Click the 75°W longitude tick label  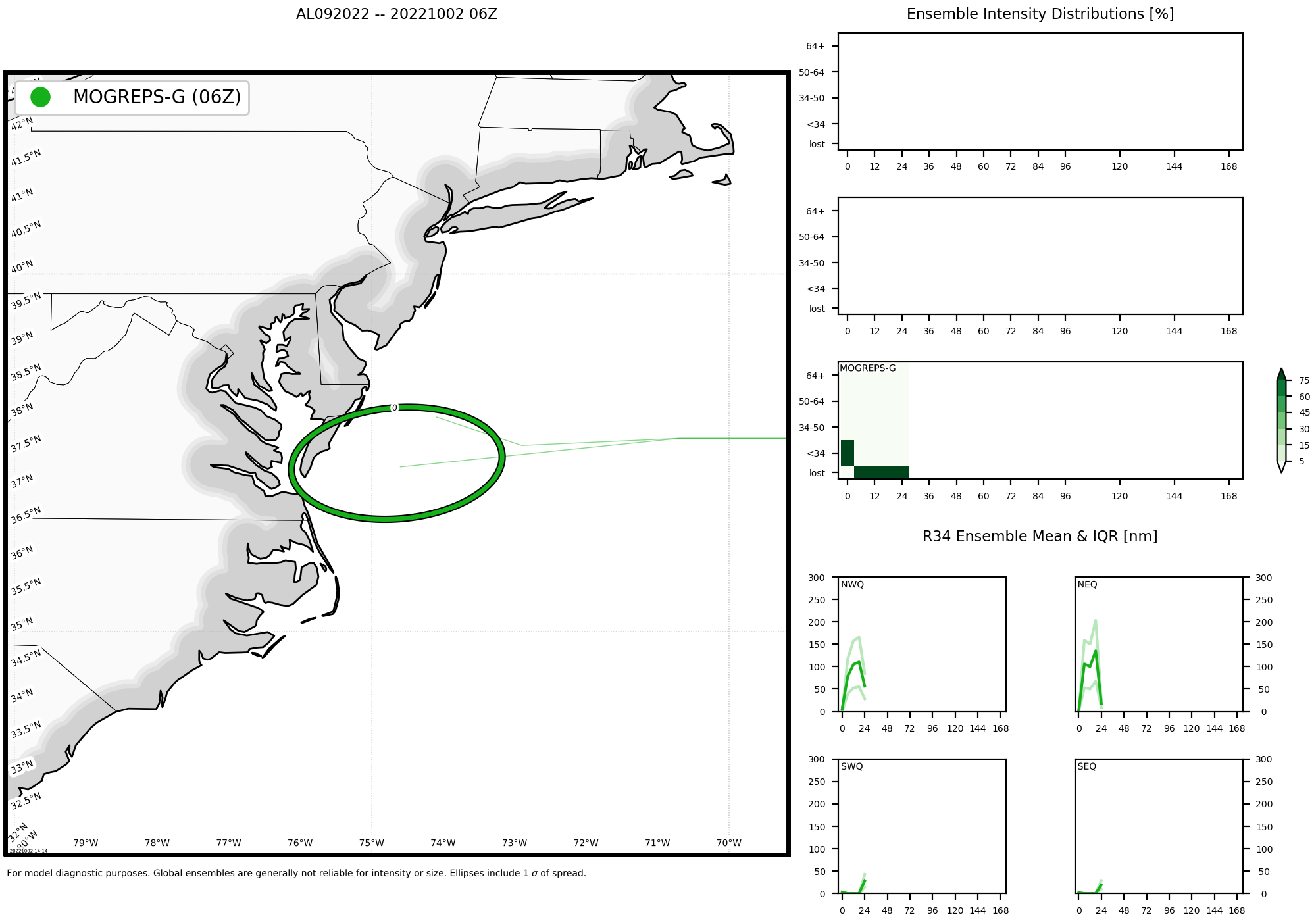tap(371, 843)
